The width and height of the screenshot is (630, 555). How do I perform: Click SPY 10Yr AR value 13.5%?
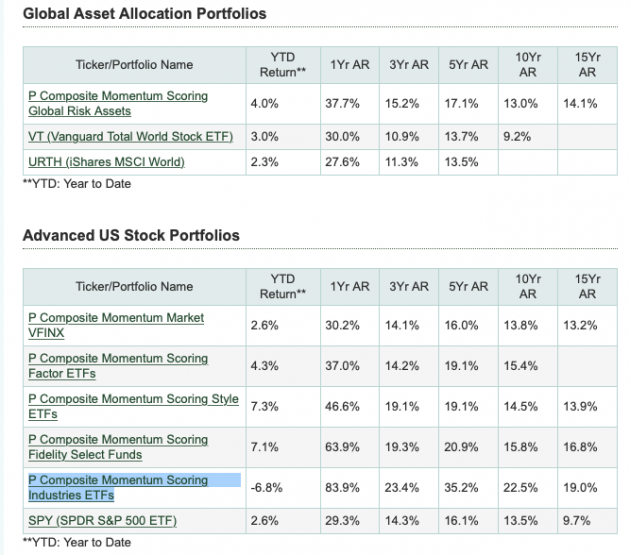(521, 521)
